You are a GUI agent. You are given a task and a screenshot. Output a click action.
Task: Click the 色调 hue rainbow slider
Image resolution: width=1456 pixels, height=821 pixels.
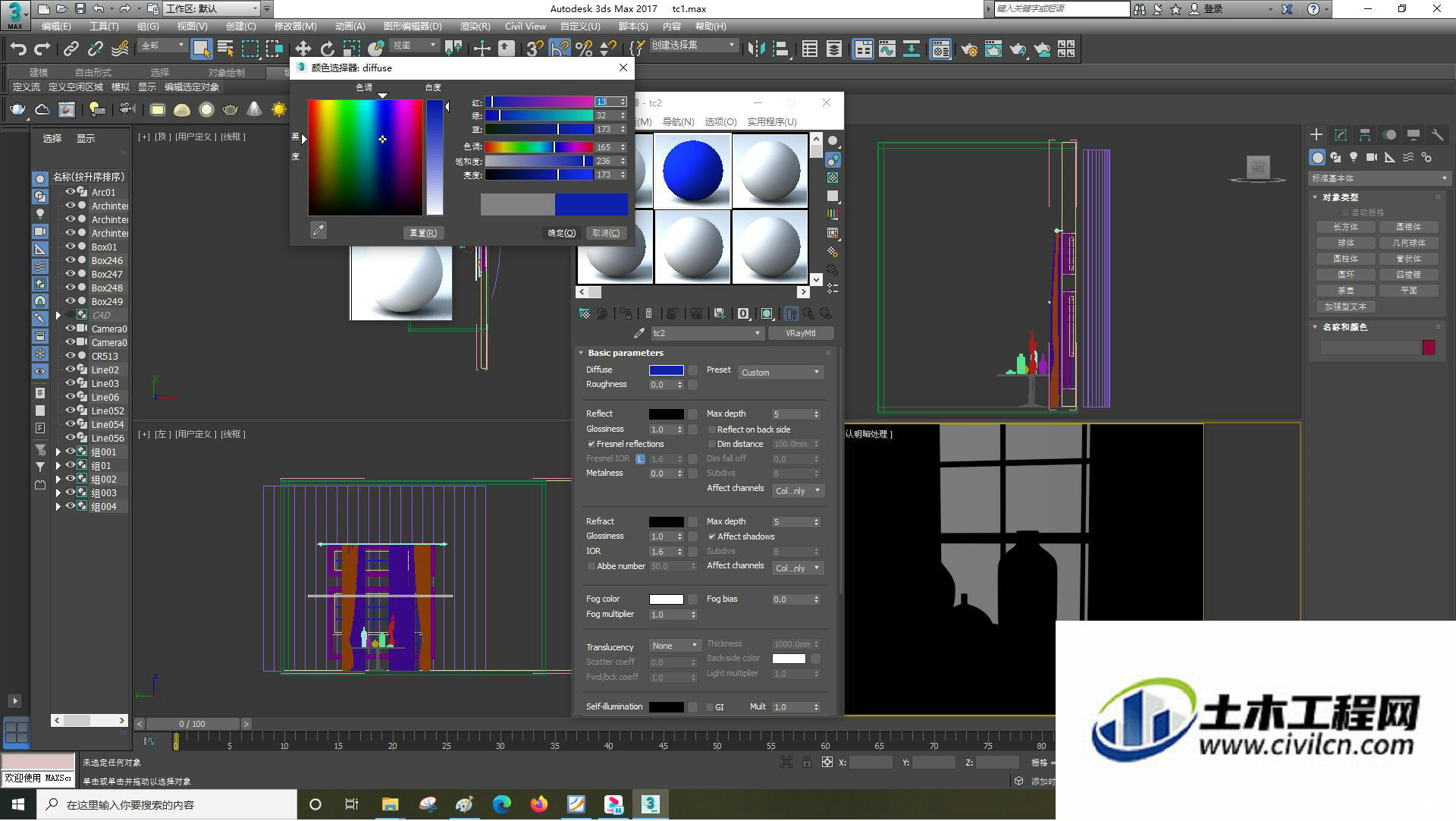click(x=538, y=147)
